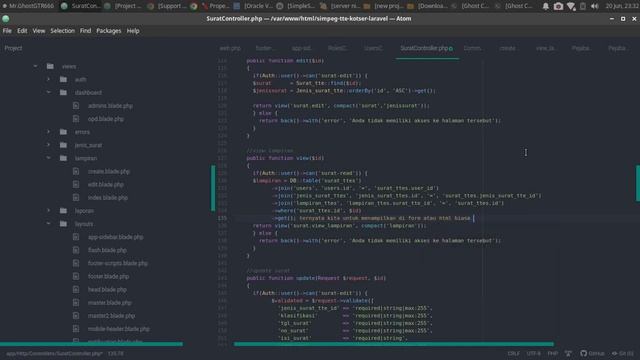This screenshot has width=640, height=360.
Task: Collapse the layouts folder
Action: coord(49,224)
